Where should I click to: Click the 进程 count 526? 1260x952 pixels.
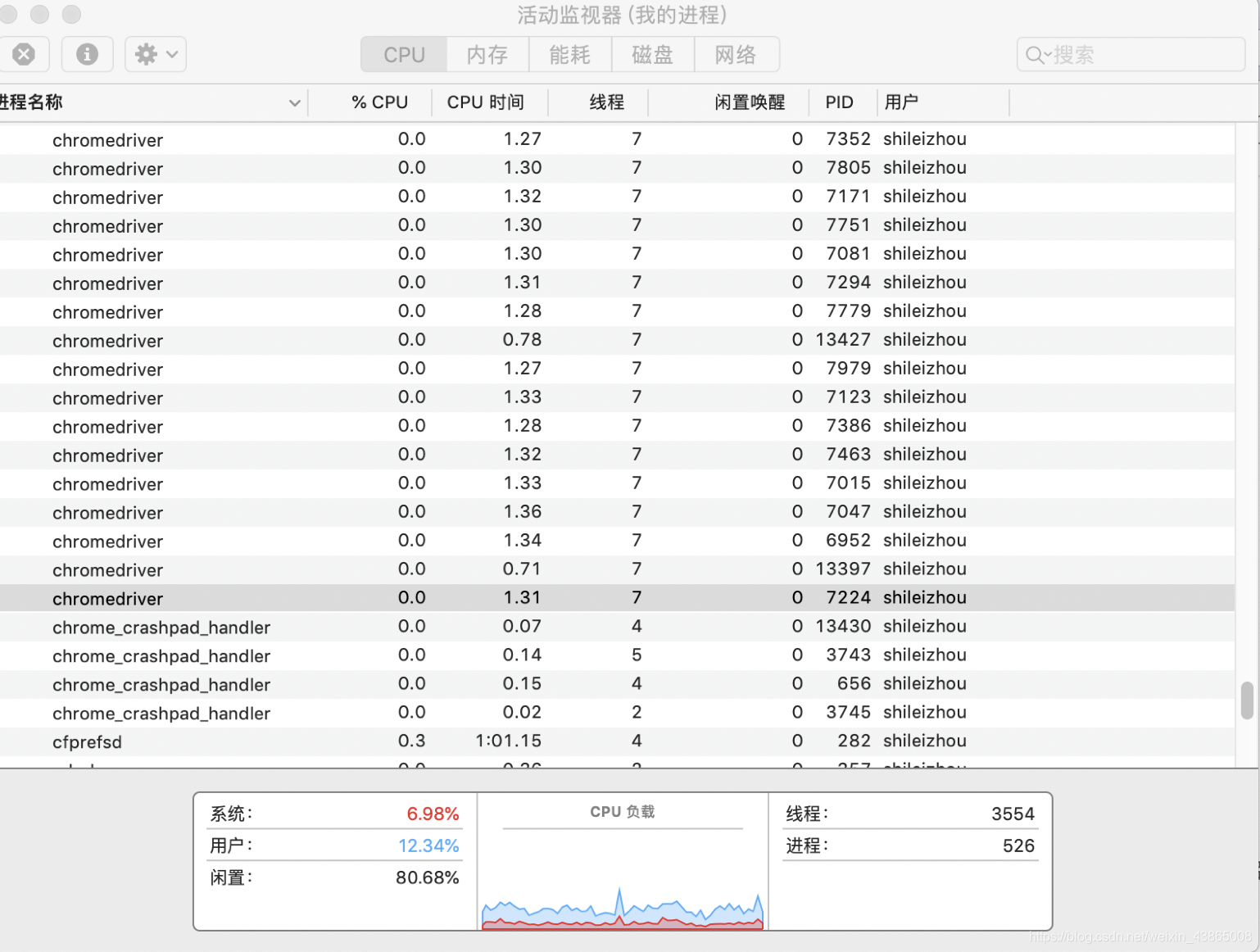click(x=1018, y=845)
